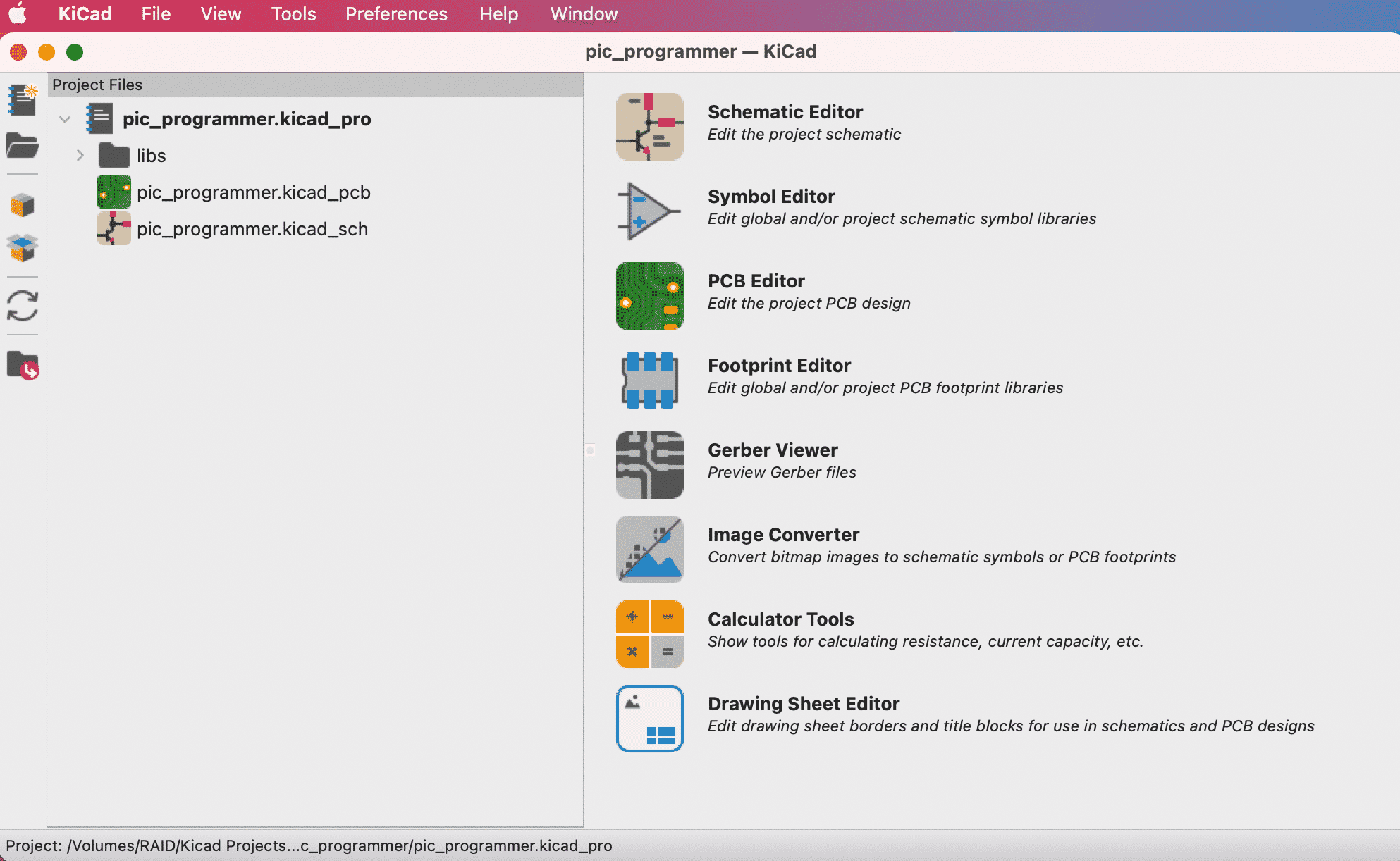Click the Drawing Sheet Editor label
This screenshot has height=861, width=1400.
(x=803, y=704)
